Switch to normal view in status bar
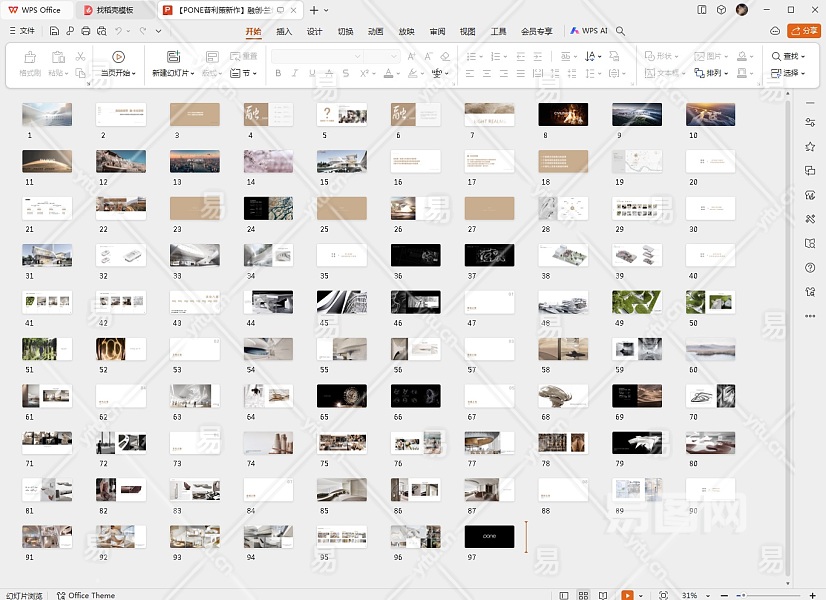The width and height of the screenshot is (826, 600). pos(564,595)
